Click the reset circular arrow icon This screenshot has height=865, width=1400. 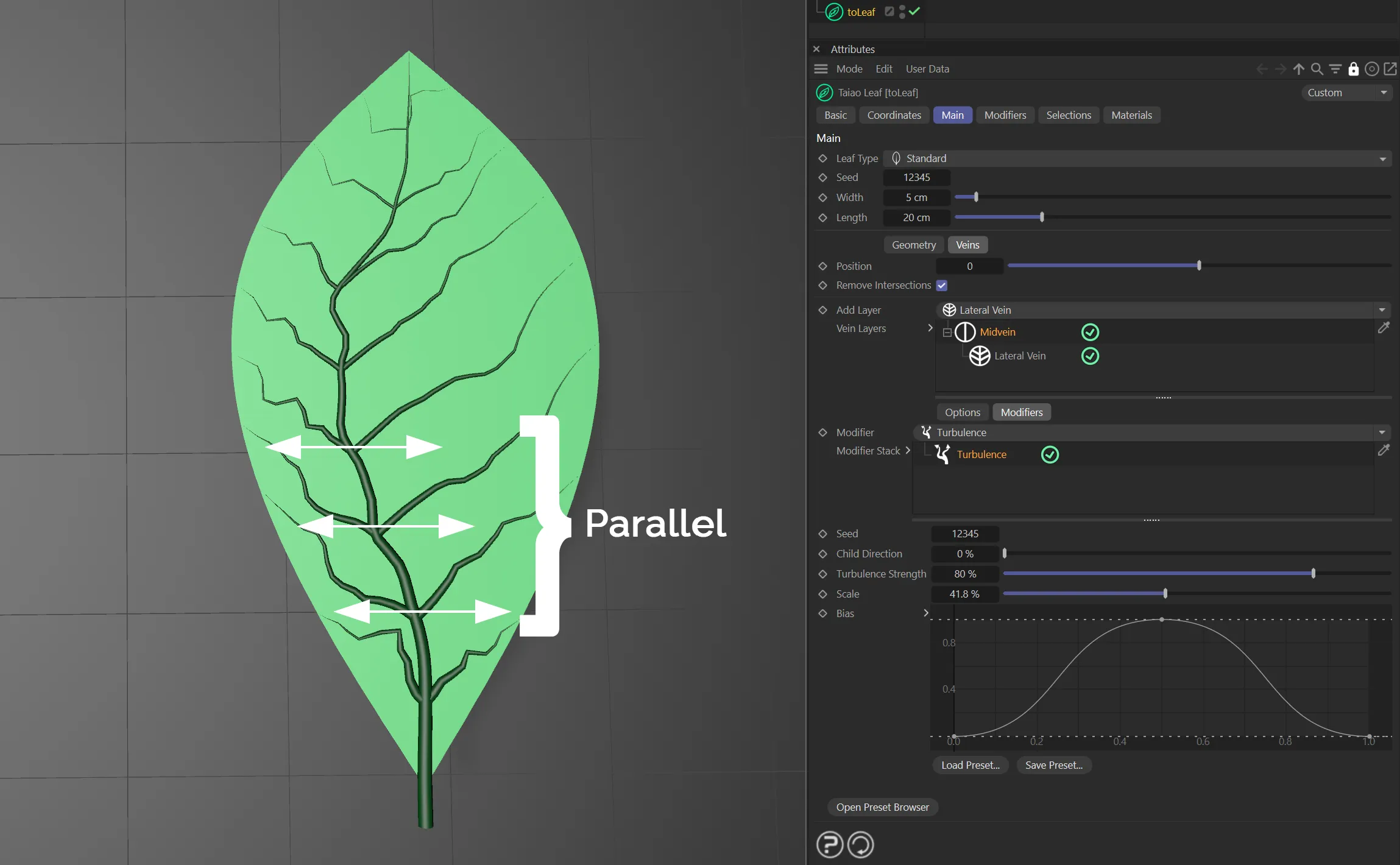point(860,845)
